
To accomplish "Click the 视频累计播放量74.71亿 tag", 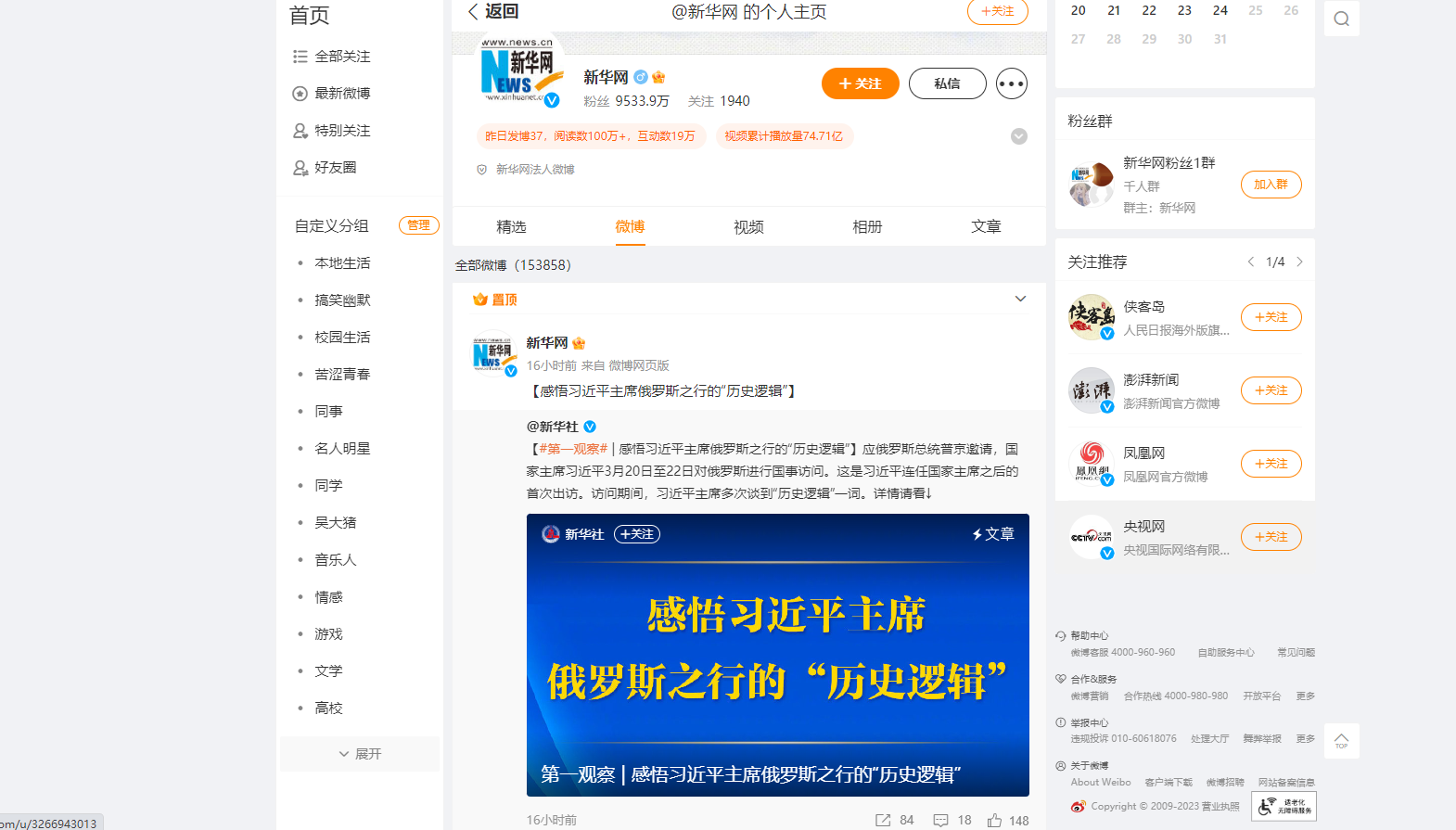I will point(784,136).
